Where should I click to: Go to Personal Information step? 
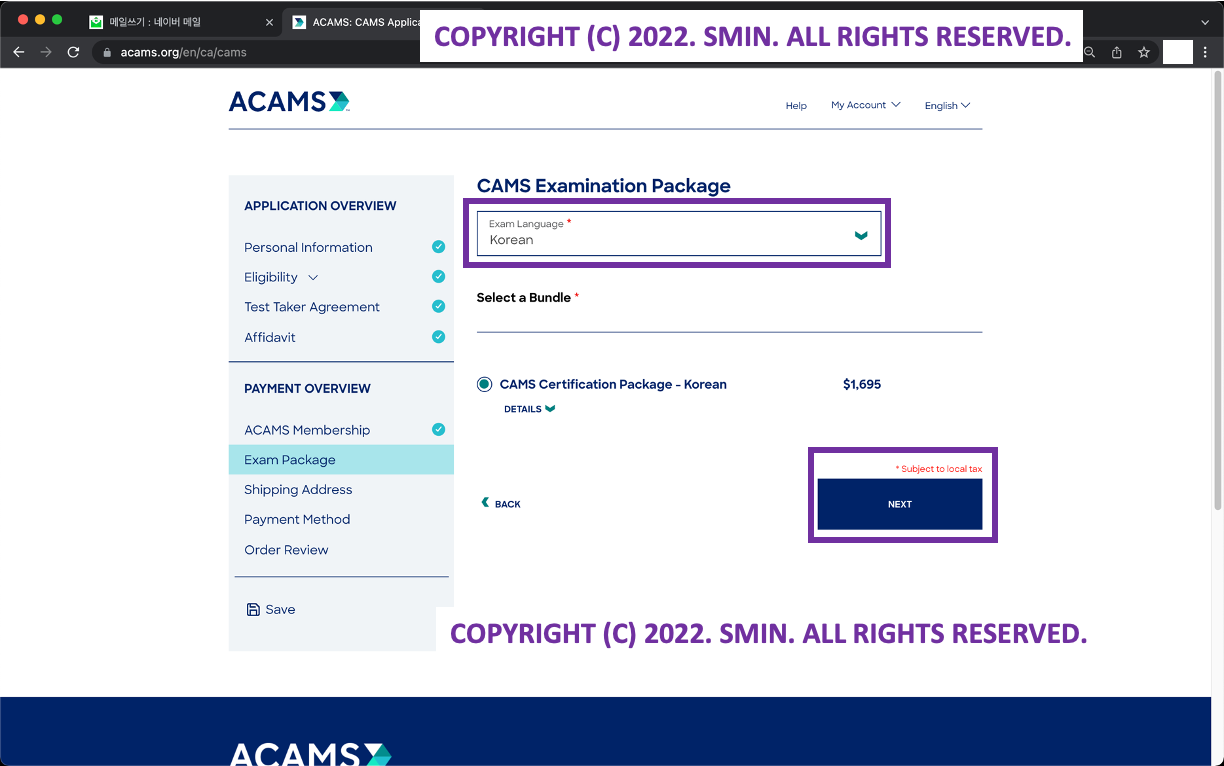pyautogui.click(x=308, y=247)
